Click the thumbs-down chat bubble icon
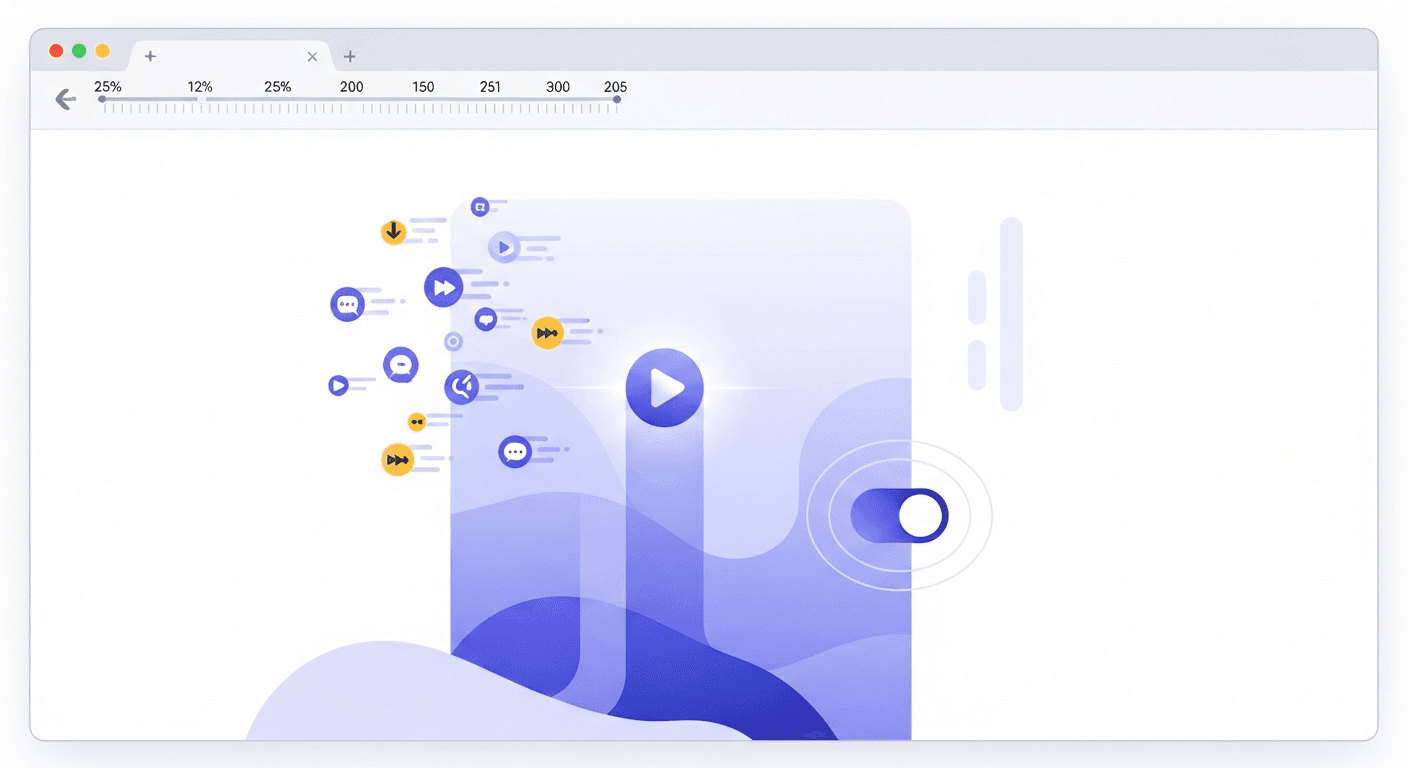This screenshot has height=768, width=1408. pyautogui.click(x=486, y=319)
